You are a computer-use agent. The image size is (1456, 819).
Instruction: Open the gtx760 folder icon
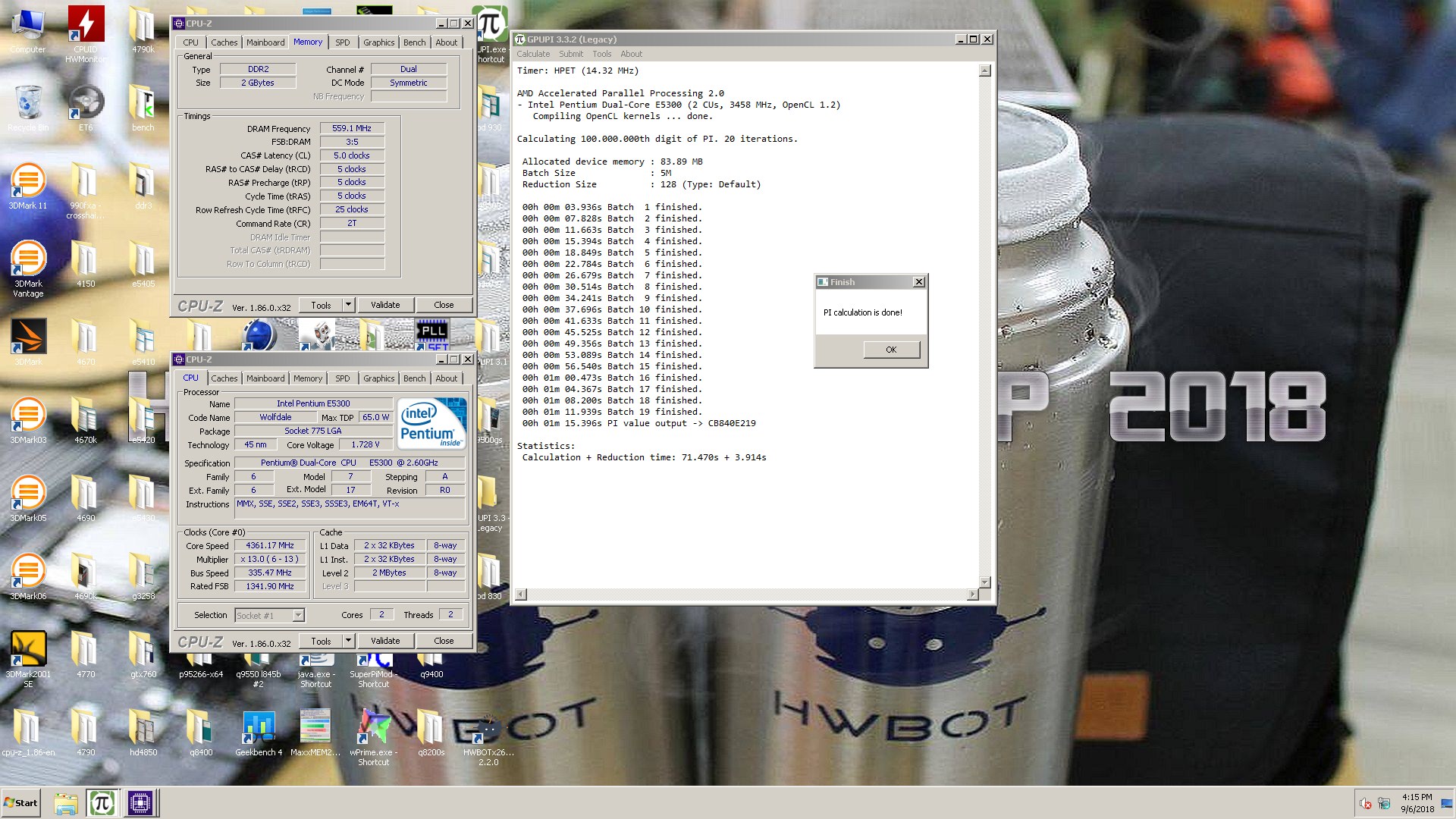[x=143, y=654]
